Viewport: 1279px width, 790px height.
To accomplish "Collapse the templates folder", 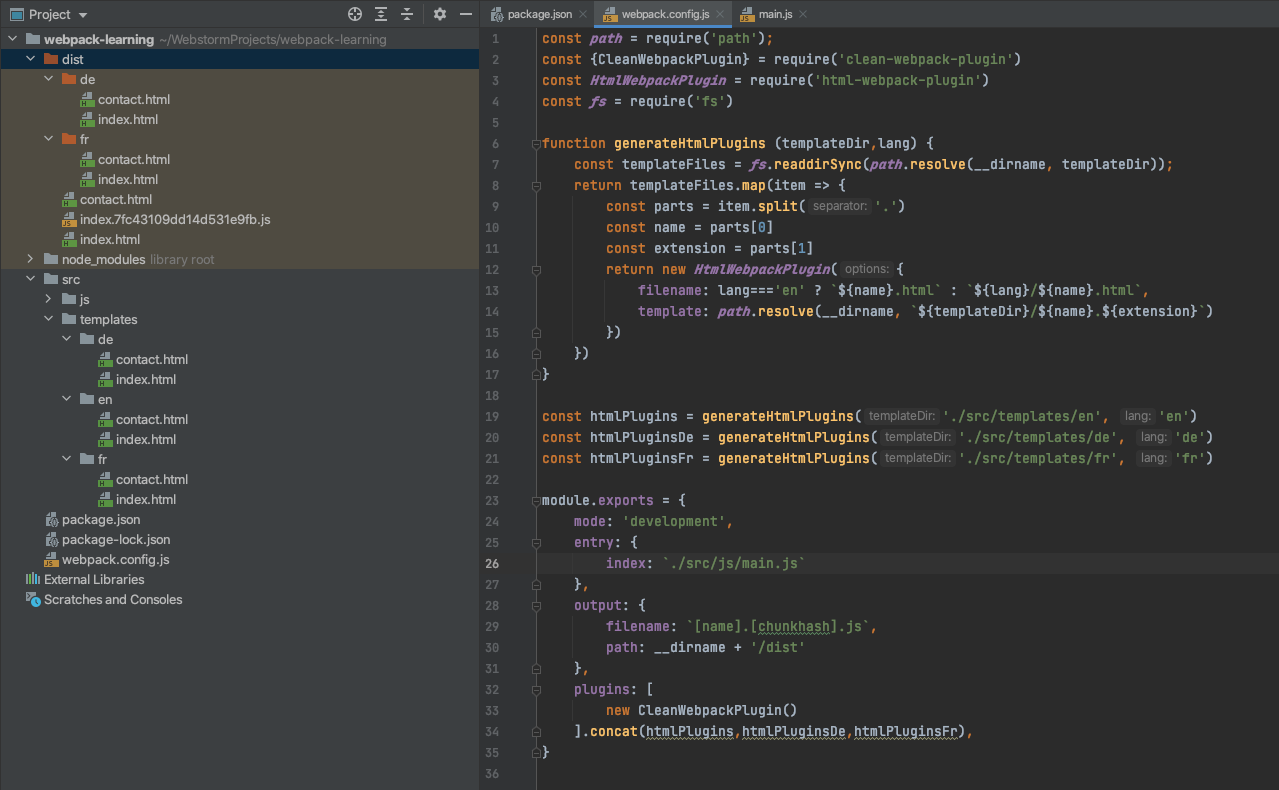I will (49, 320).
